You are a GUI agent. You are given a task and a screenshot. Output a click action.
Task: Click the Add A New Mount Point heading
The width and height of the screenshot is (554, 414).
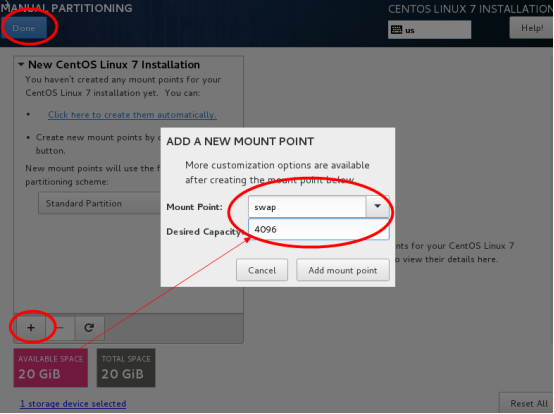pyautogui.click(x=240, y=141)
